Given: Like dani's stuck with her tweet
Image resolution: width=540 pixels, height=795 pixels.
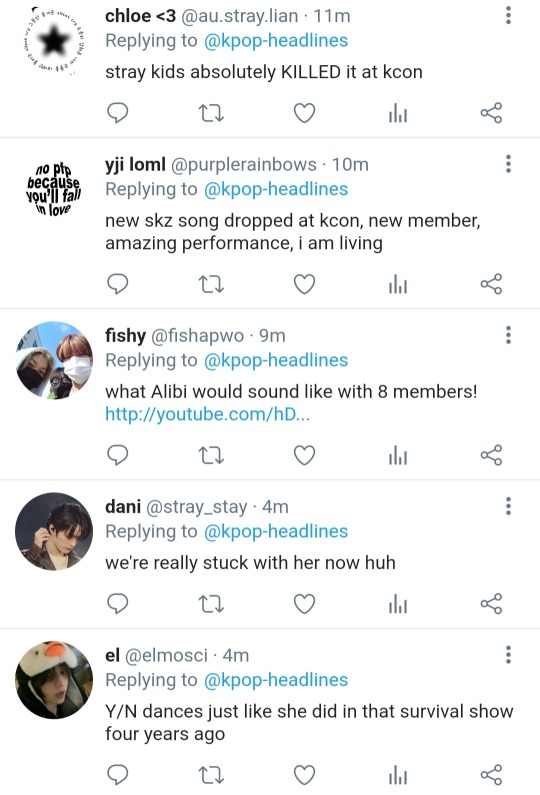Looking at the screenshot, I should tap(304, 604).
